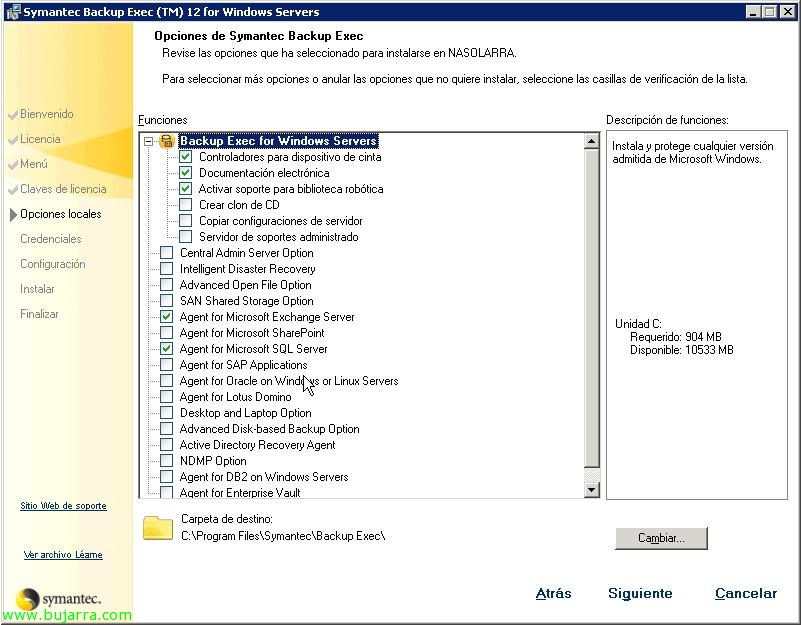Check Agent for Oracle on Windows or Linux
The image size is (801, 625).
[x=167, y=381]
